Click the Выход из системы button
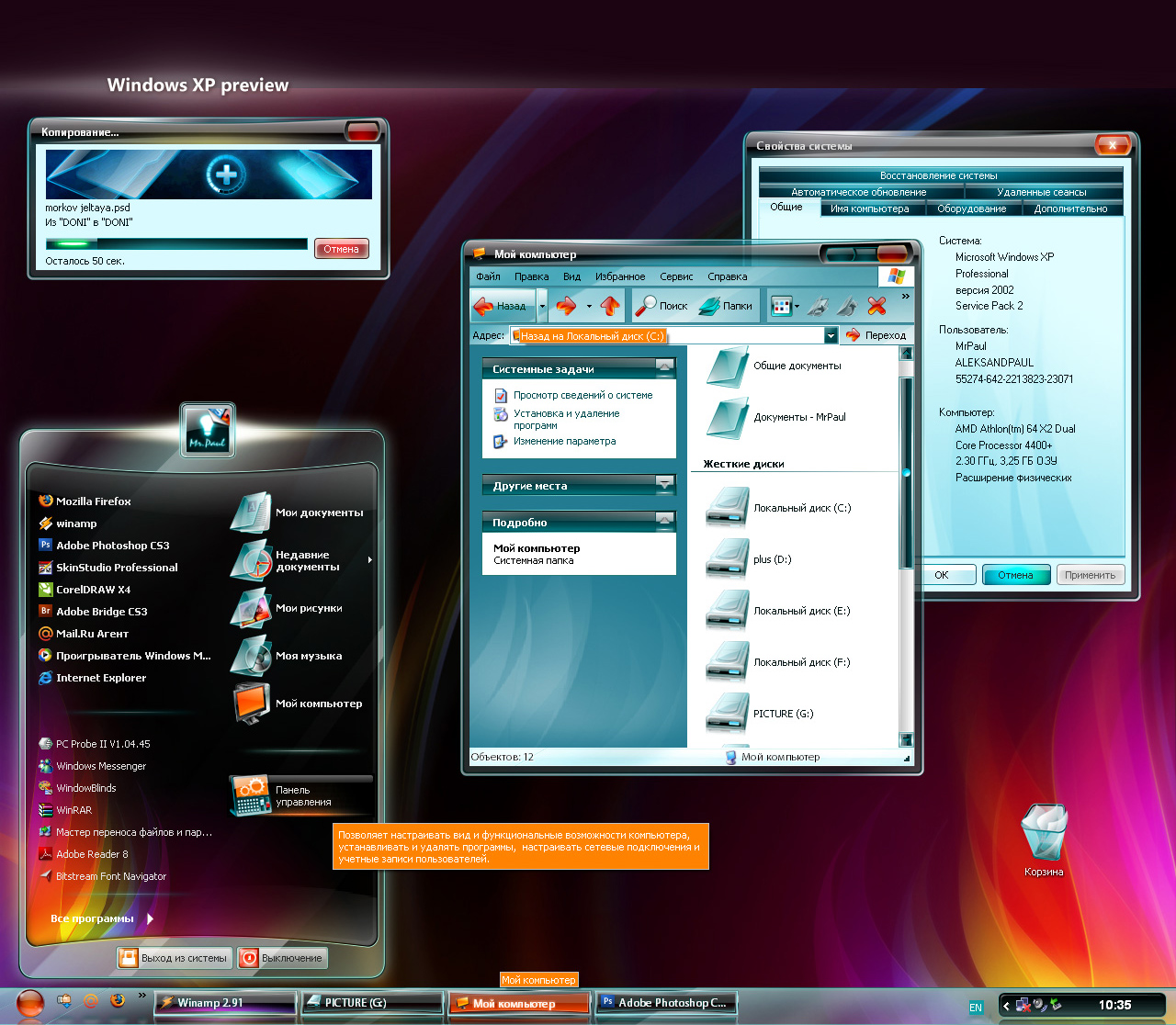 174,958
